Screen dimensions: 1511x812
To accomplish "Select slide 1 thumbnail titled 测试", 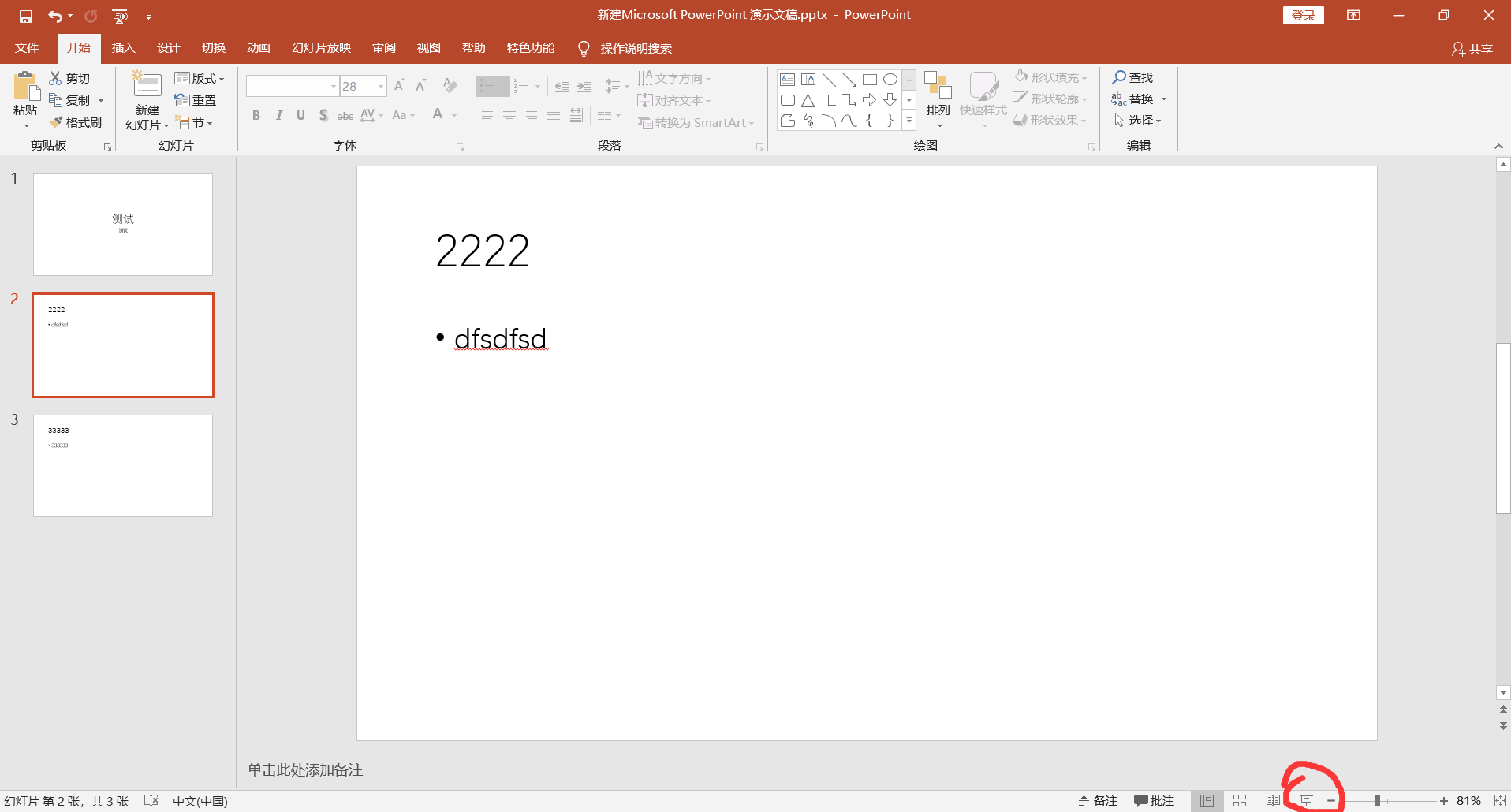I will [123, 225].
